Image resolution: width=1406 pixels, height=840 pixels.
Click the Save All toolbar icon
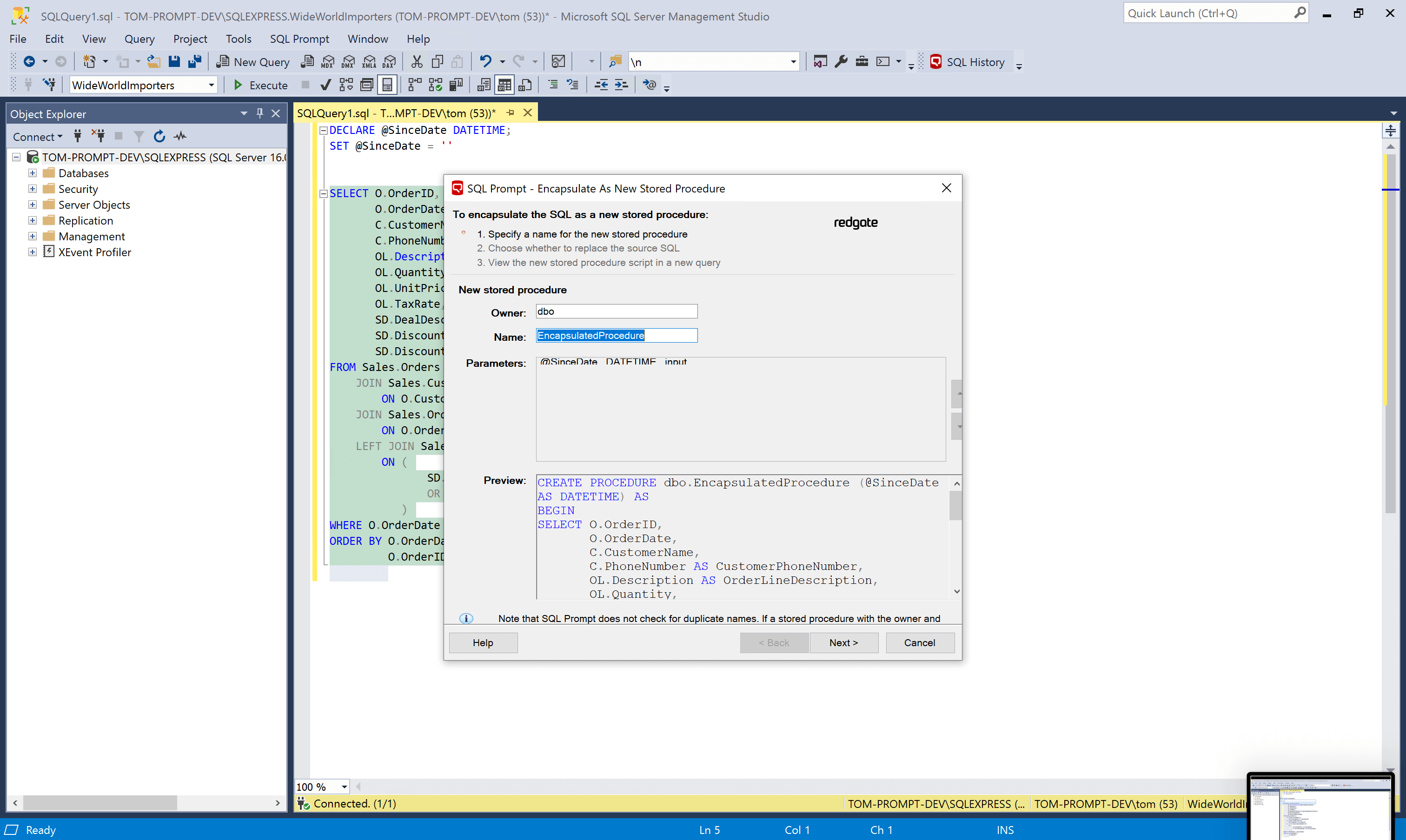pyautogui.click(x=195, y=62)
